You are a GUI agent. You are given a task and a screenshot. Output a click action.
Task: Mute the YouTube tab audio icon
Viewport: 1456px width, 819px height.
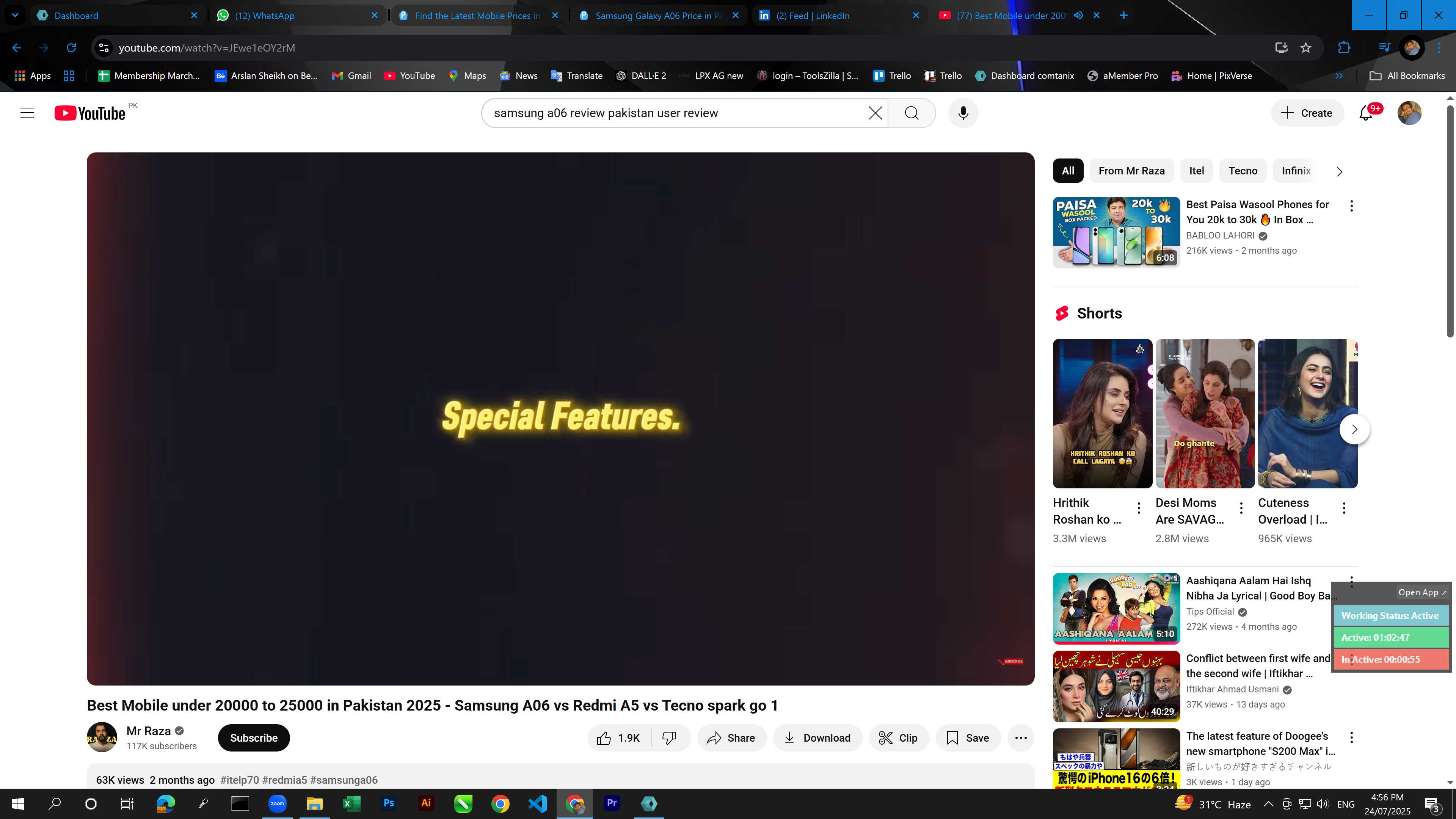click(1078, 15)
